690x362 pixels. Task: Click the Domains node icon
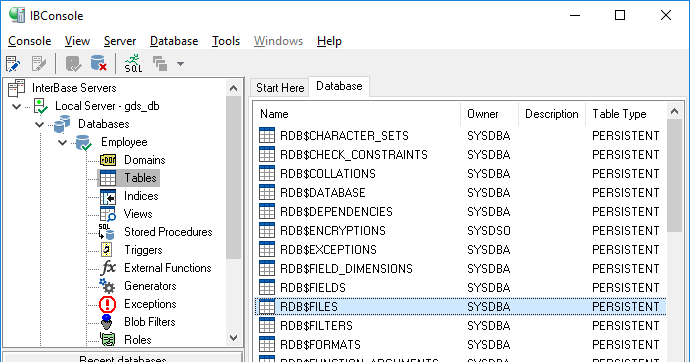108,160
